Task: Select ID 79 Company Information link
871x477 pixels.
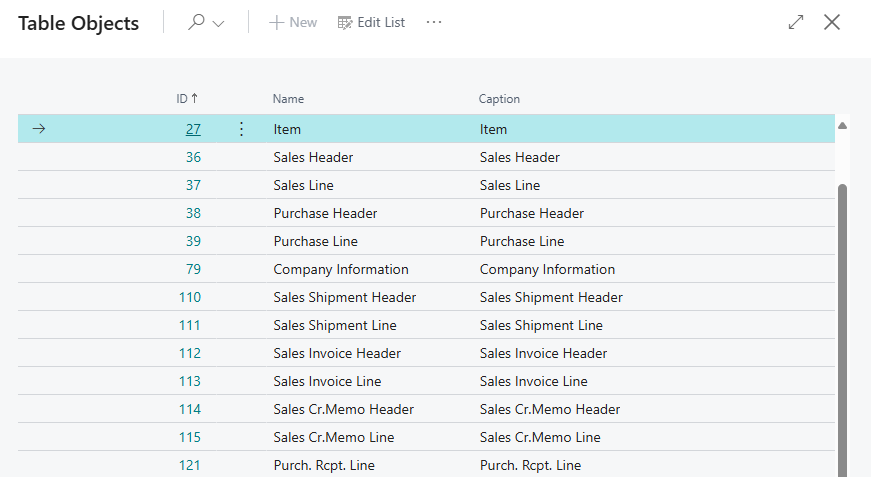Action: pos(193,269)
